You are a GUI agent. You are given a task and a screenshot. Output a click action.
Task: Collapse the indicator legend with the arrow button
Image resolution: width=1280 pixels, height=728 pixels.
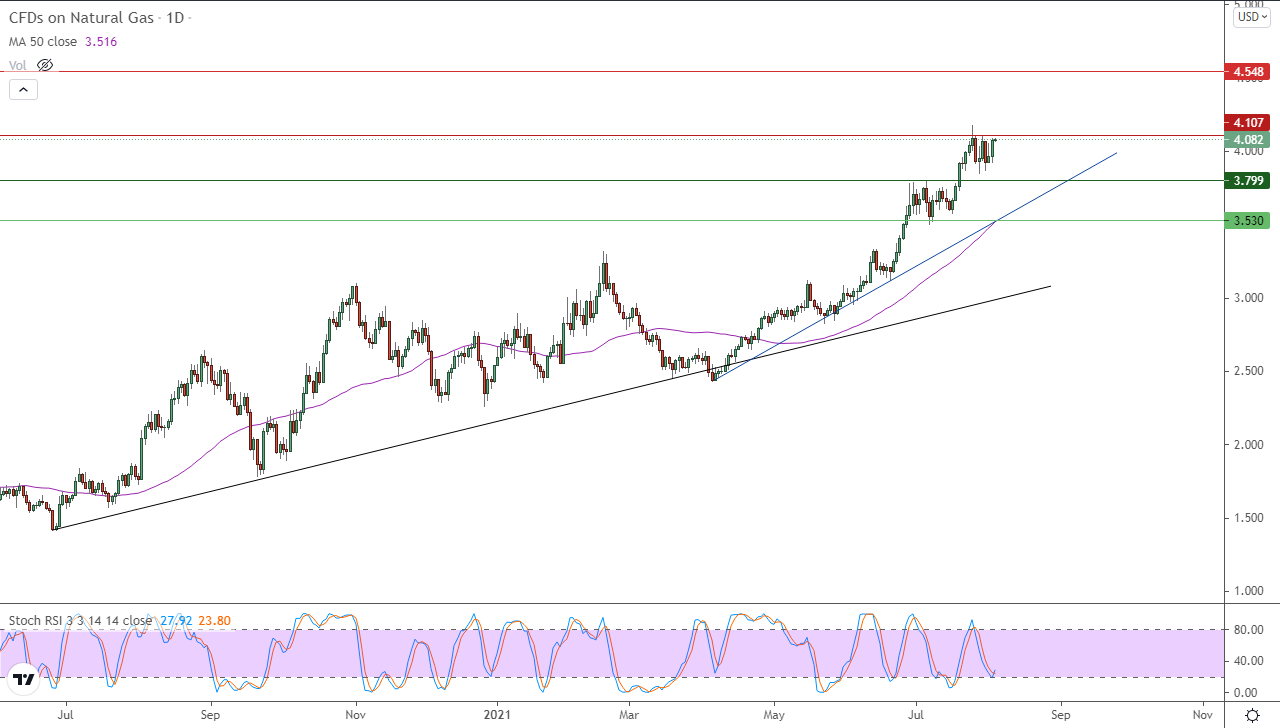(x=23, y=89)
